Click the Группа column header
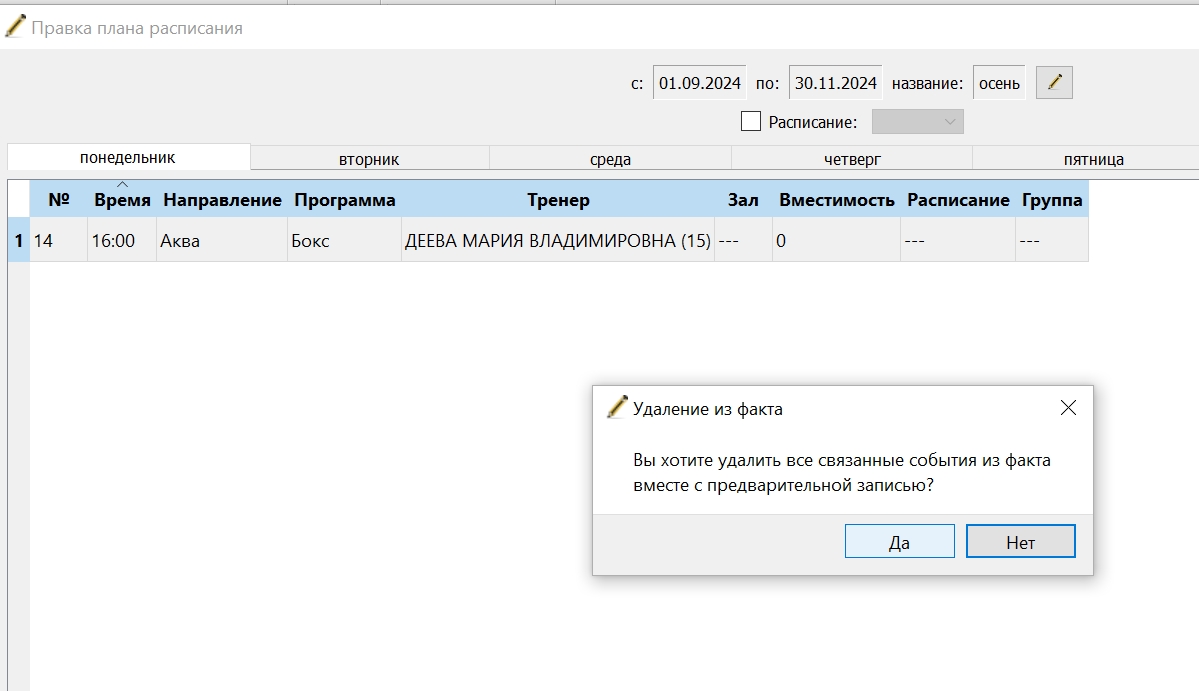This screenshot has width=1199, height=691. coord(1052,200)
